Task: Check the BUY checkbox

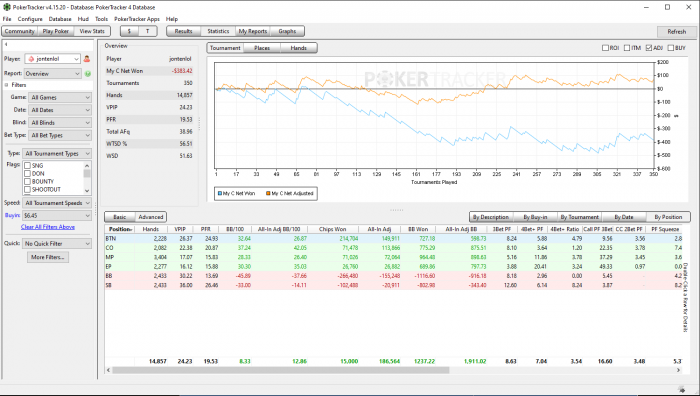Action: click(671, 48)
